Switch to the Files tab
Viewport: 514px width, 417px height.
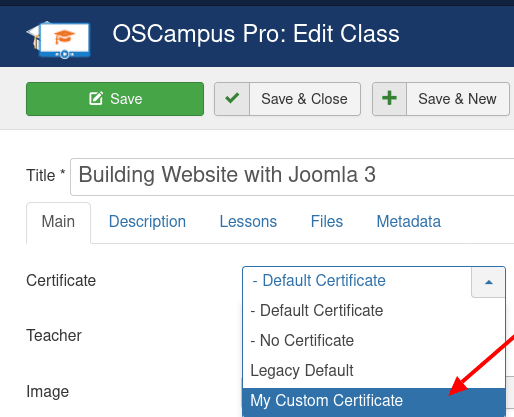pos(327,222)
